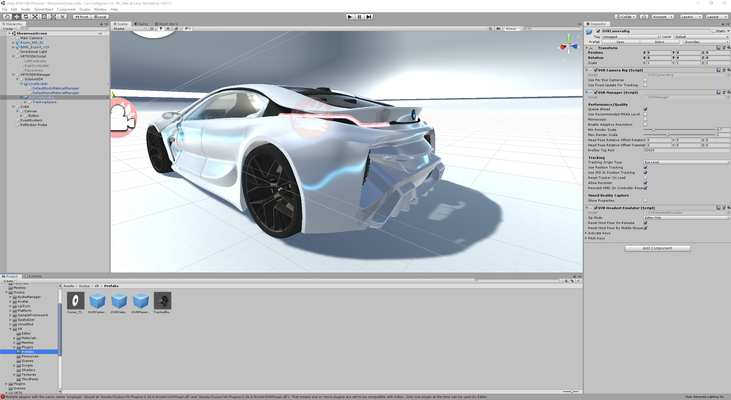The width and height of the screenshot is (731, 400).
Task: Select the Rect tool in toolbar
Action: (x=44, y=16)
